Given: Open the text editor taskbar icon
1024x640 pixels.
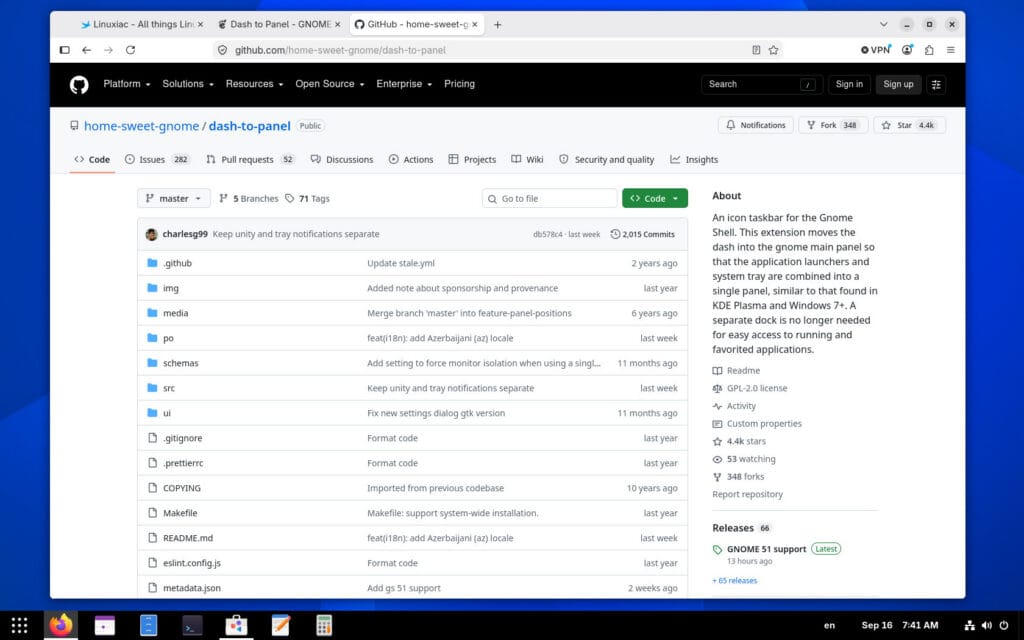Looking at the screenshot, I should 280,625.
